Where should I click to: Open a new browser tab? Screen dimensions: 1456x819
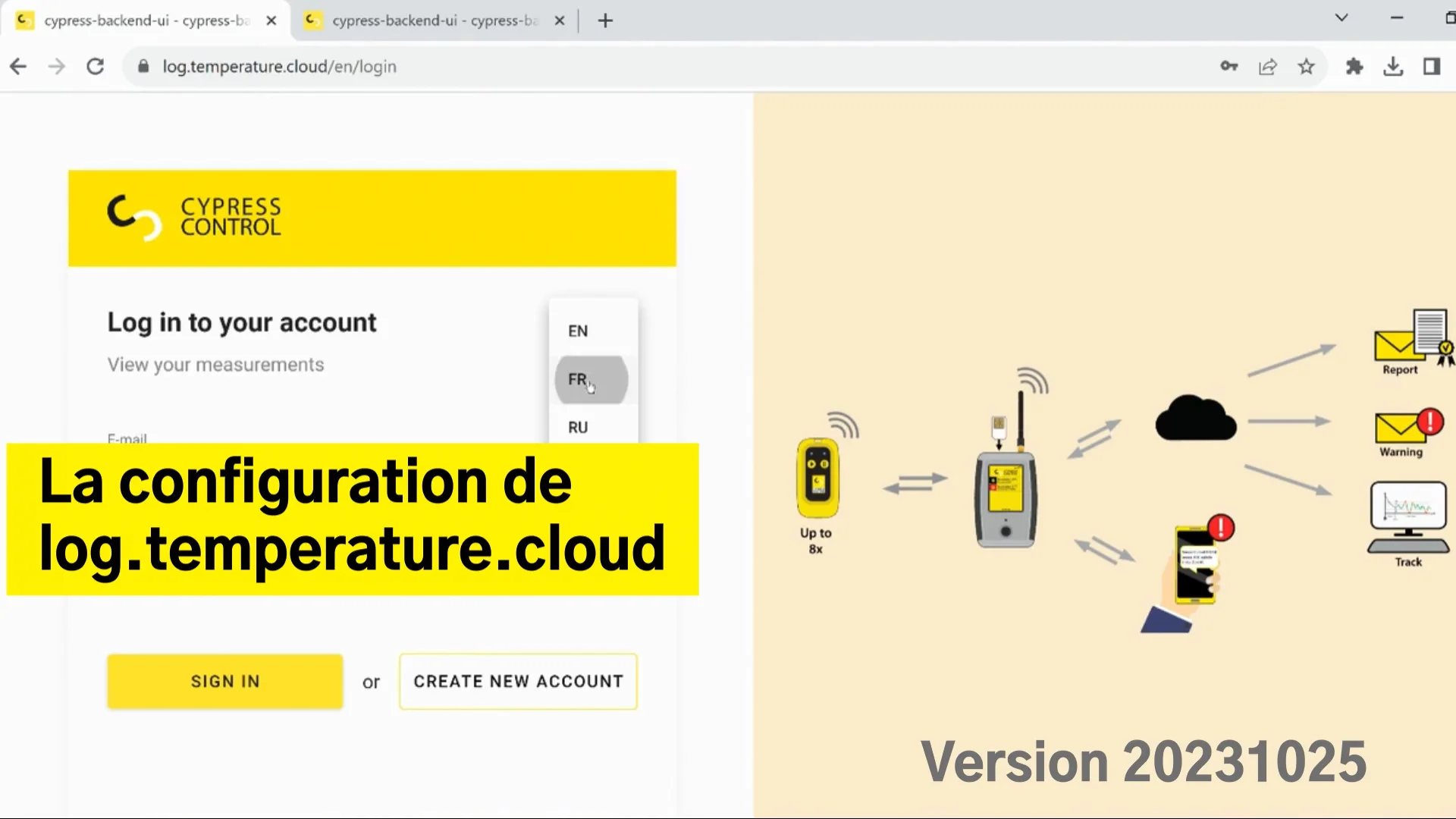pos(604,20)
